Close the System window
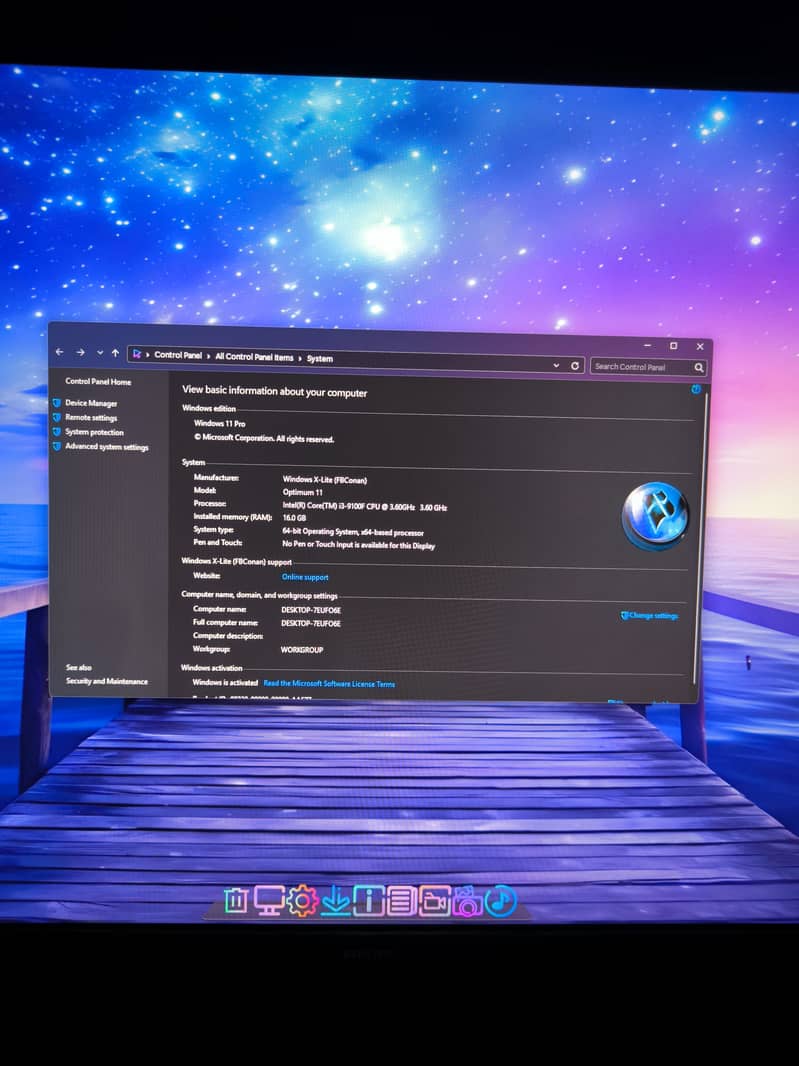 pyautogui.click(x=700, y=347)
